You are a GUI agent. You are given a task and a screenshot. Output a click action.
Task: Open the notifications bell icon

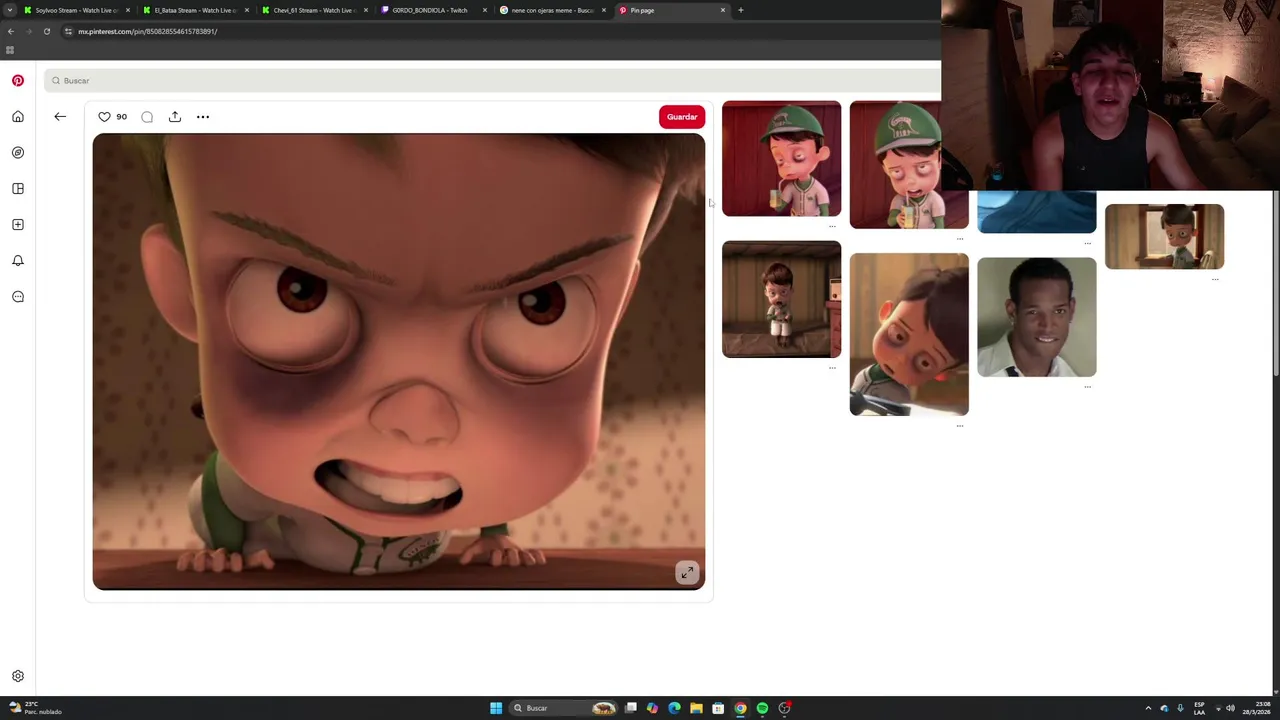(x=18, y=261)
